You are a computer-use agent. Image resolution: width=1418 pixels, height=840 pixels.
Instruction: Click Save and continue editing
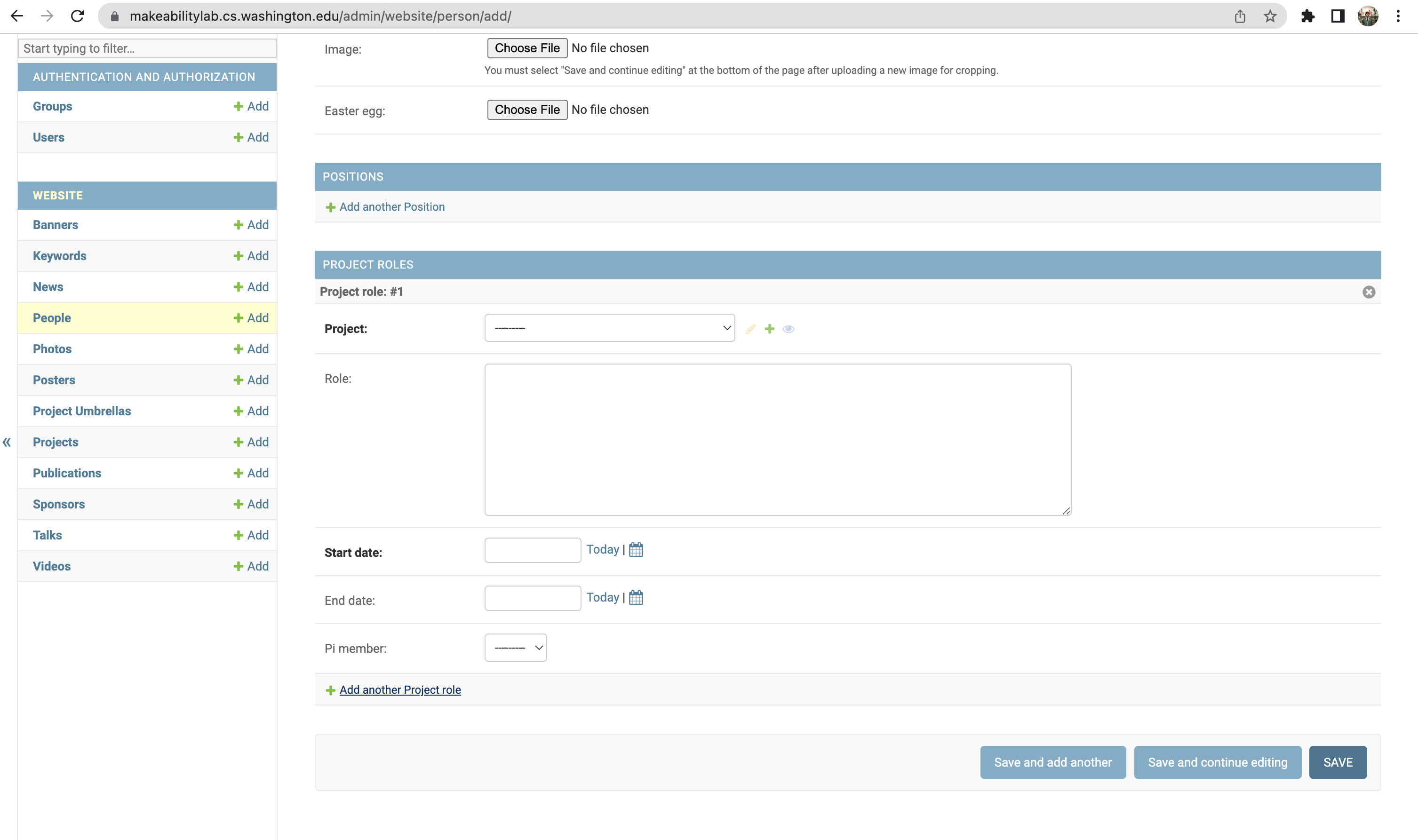pos(1217,762)
